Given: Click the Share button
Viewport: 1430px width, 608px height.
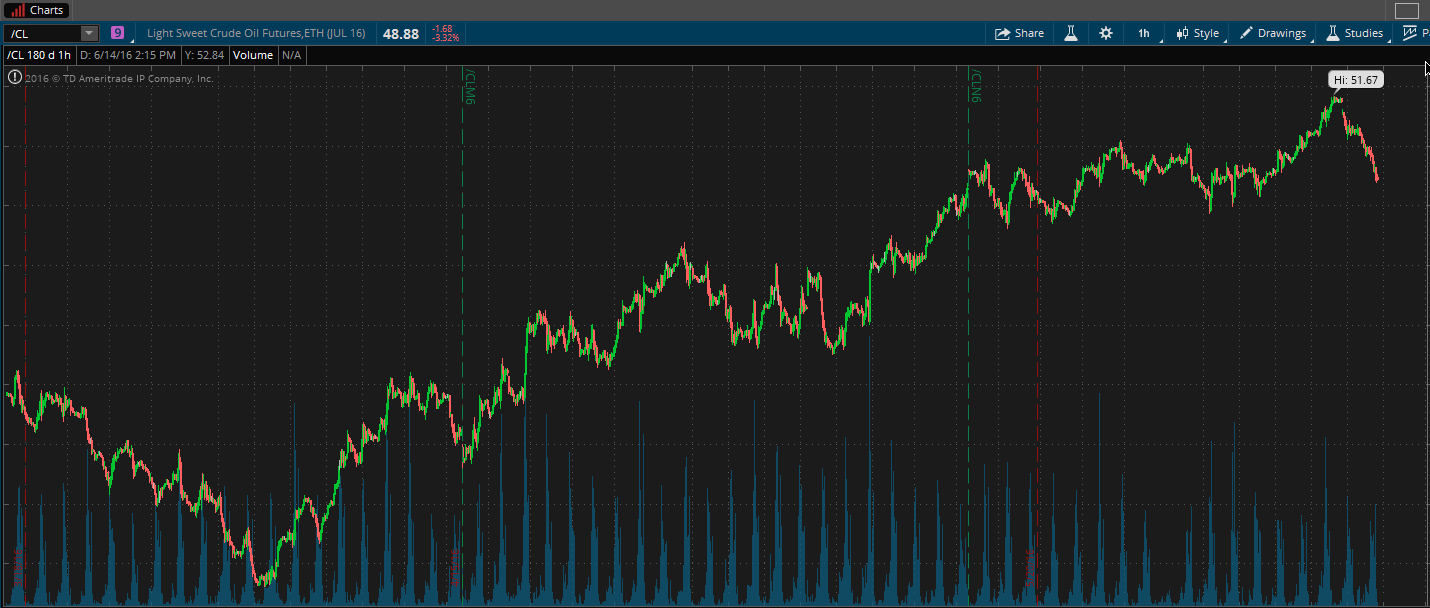Looking at the screenshot, I should tap(1019, 33).
